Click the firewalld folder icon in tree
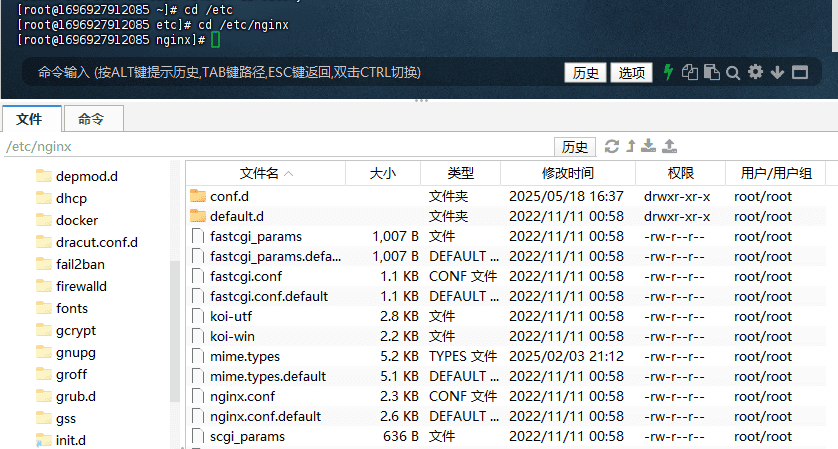838x449 pixels. point(44,286)
